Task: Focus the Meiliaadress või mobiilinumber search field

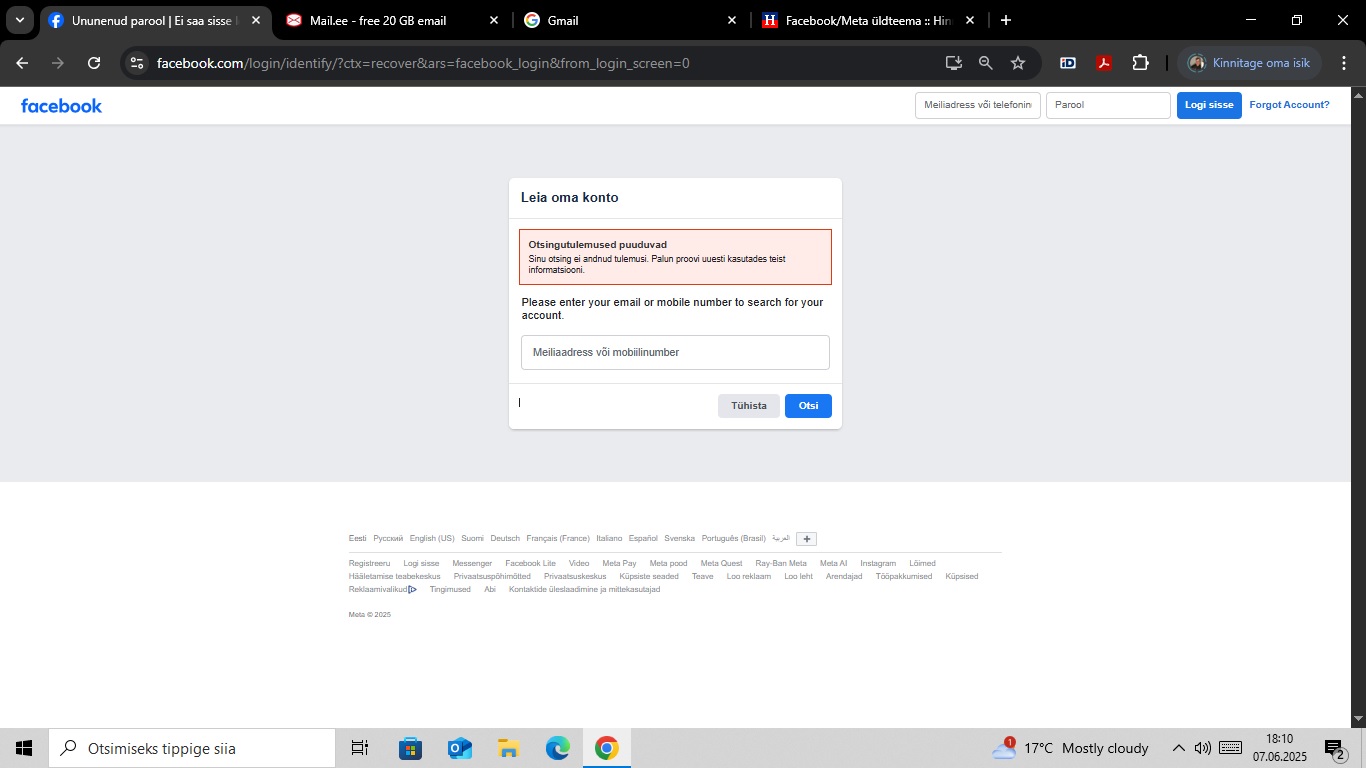Action: click(675, 353)
